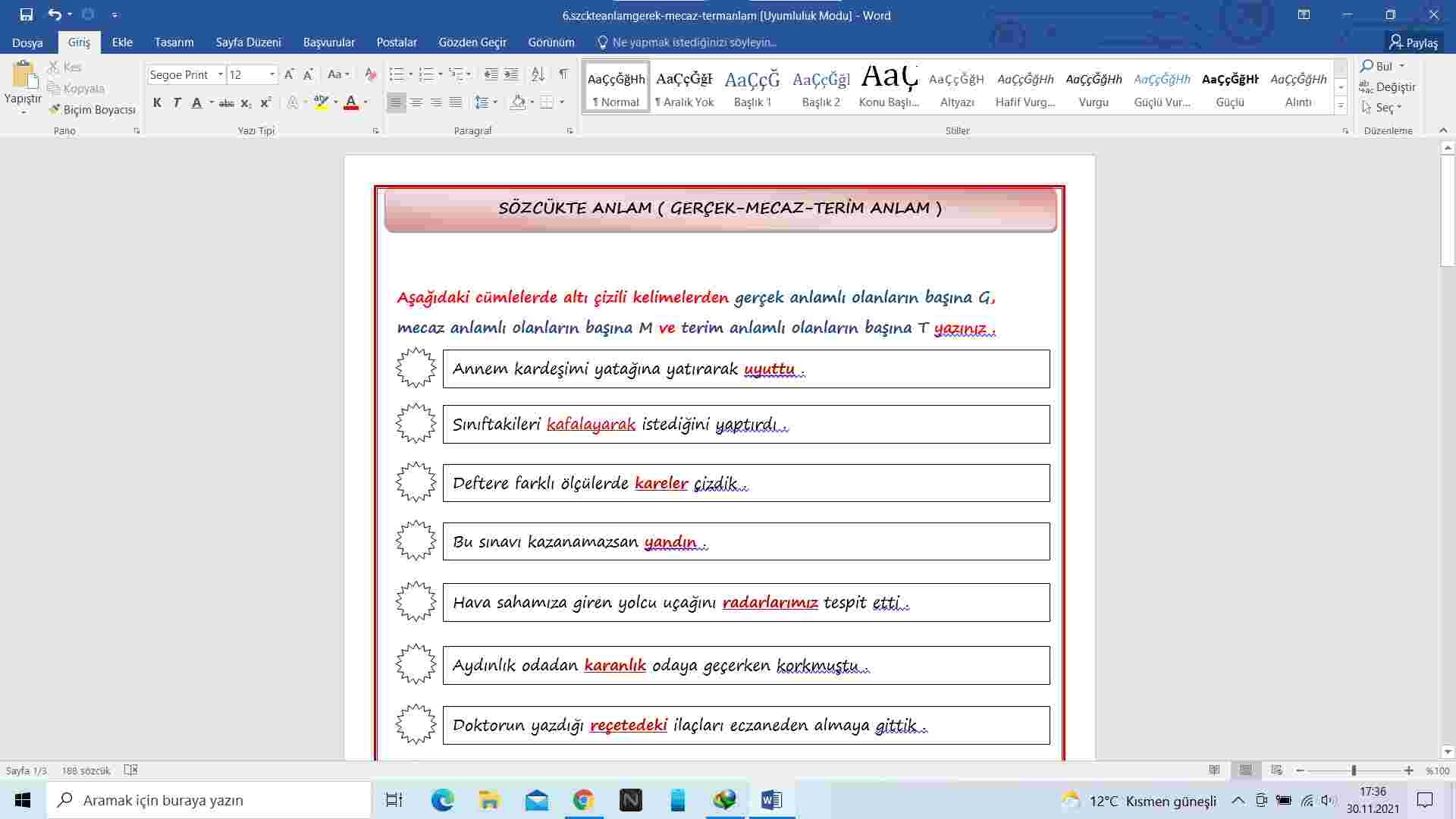
Task: Increase font size with grow font icon
Action: (x=289, y=74)
